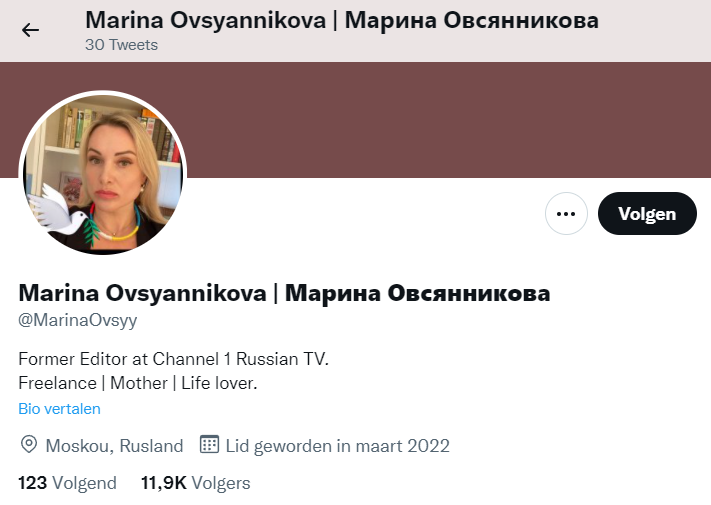View the 11,9K Volgers list
Screen dimensions: 711x505
click(195, 483)
